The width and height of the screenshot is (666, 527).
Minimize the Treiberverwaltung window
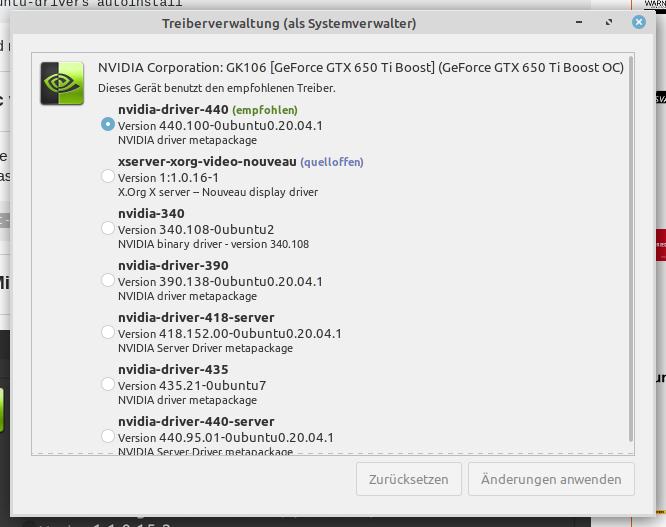pos(581,22)
